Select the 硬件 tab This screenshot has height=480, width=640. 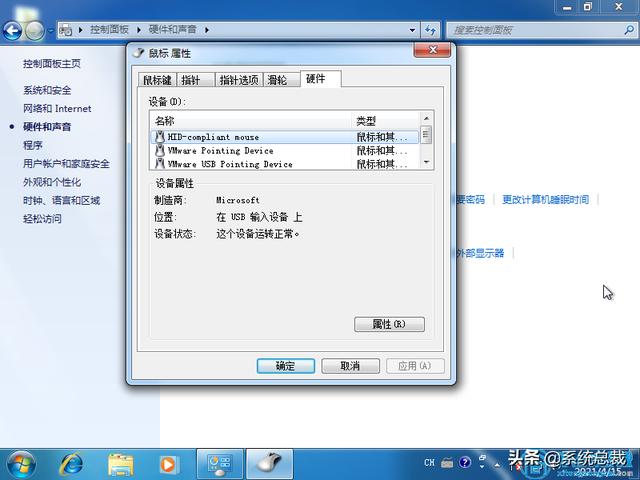[320, 78]
